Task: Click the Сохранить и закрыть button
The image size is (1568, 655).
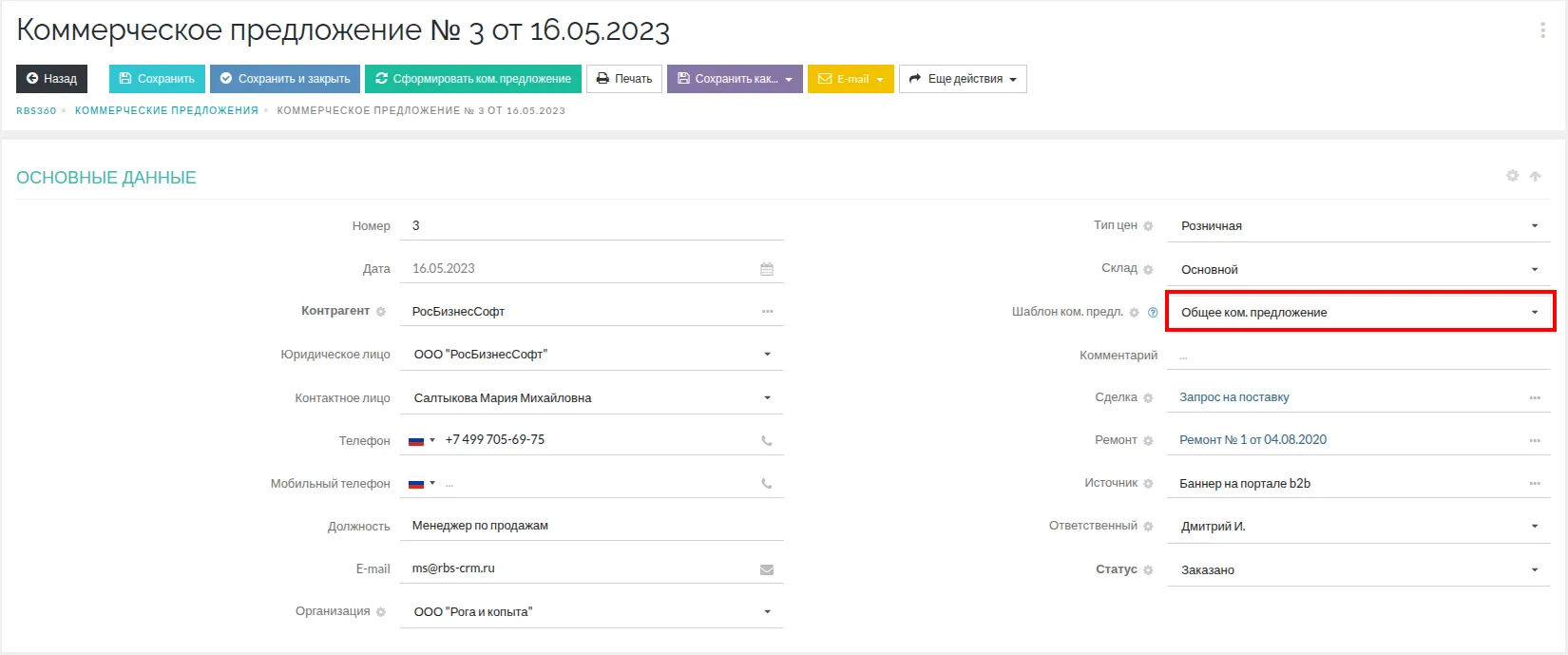Action: pyautogui.click(x=285, y=79)
